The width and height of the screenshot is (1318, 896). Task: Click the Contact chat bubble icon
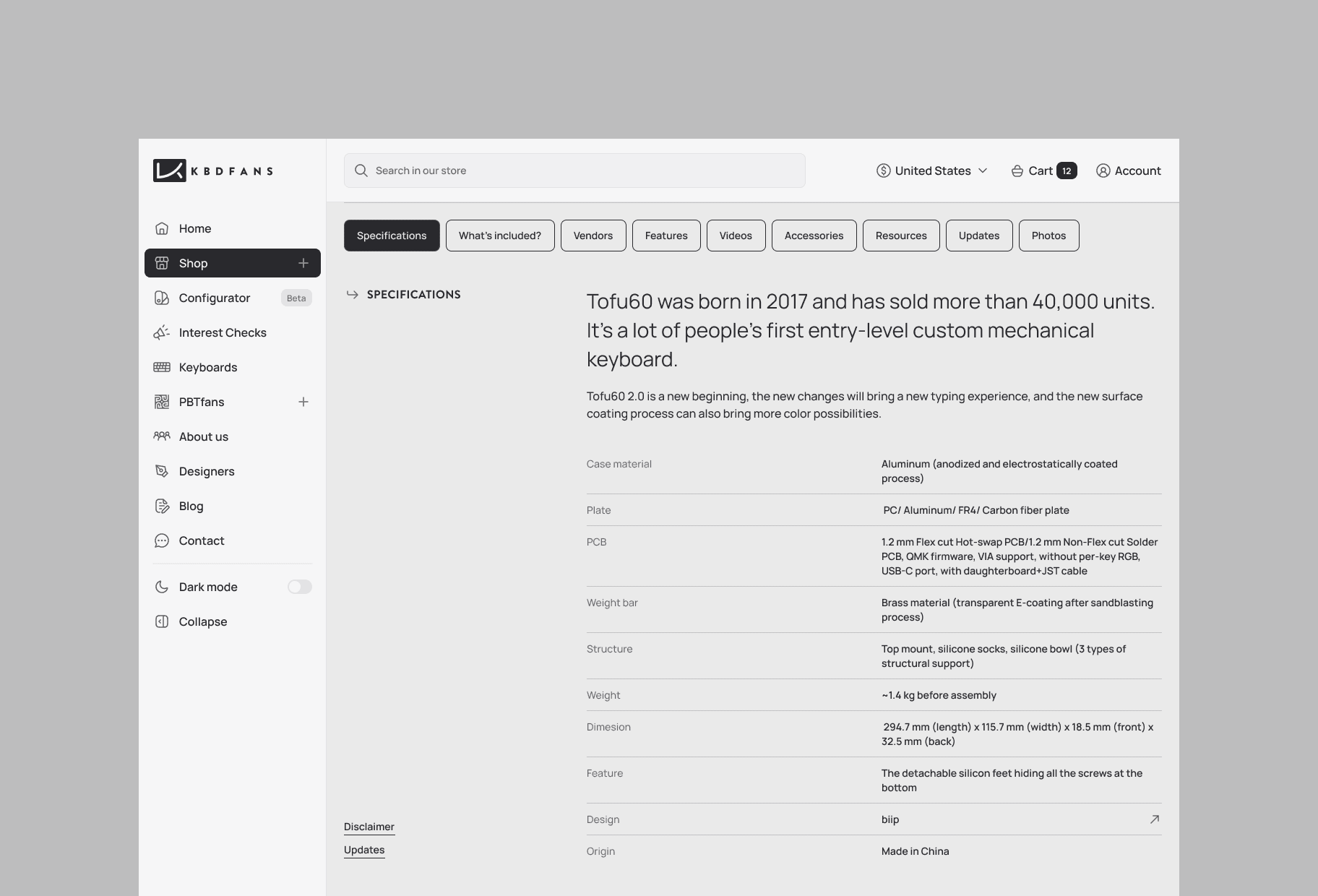tap(162, 540)
